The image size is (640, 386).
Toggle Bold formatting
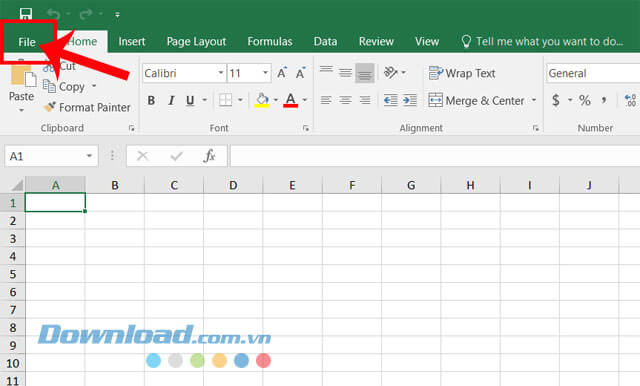click(x=151, y=100)
